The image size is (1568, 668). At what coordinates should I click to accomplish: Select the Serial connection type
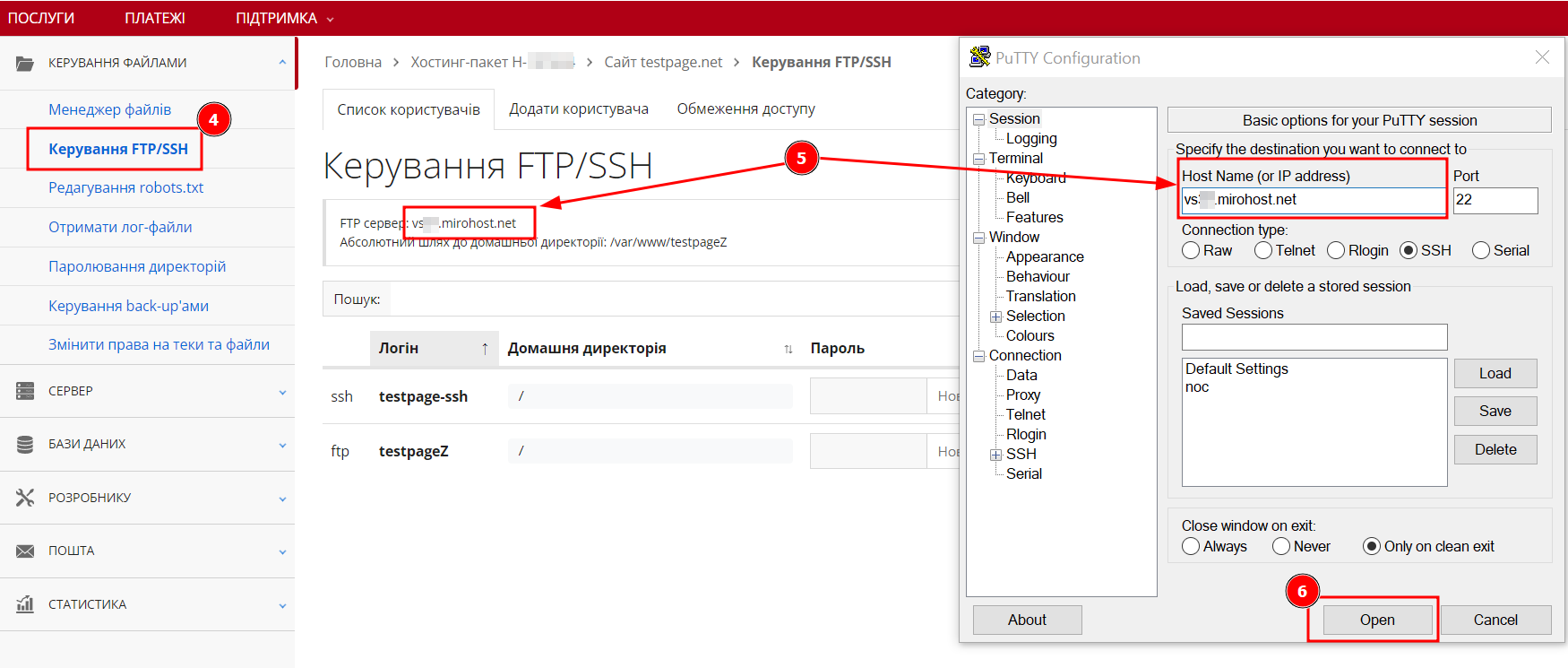(1481, 251)
